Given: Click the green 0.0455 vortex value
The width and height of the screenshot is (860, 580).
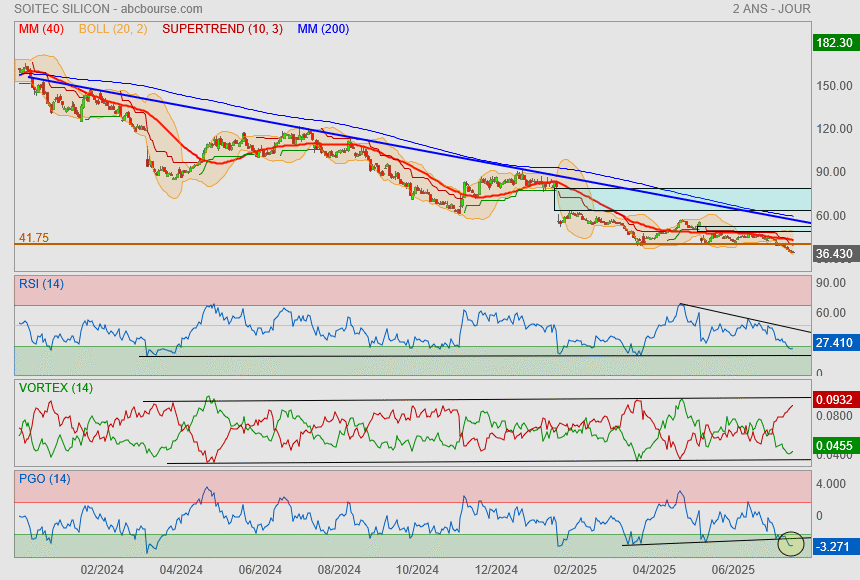Looking at the screenshot, I should (x=834, y=446).
